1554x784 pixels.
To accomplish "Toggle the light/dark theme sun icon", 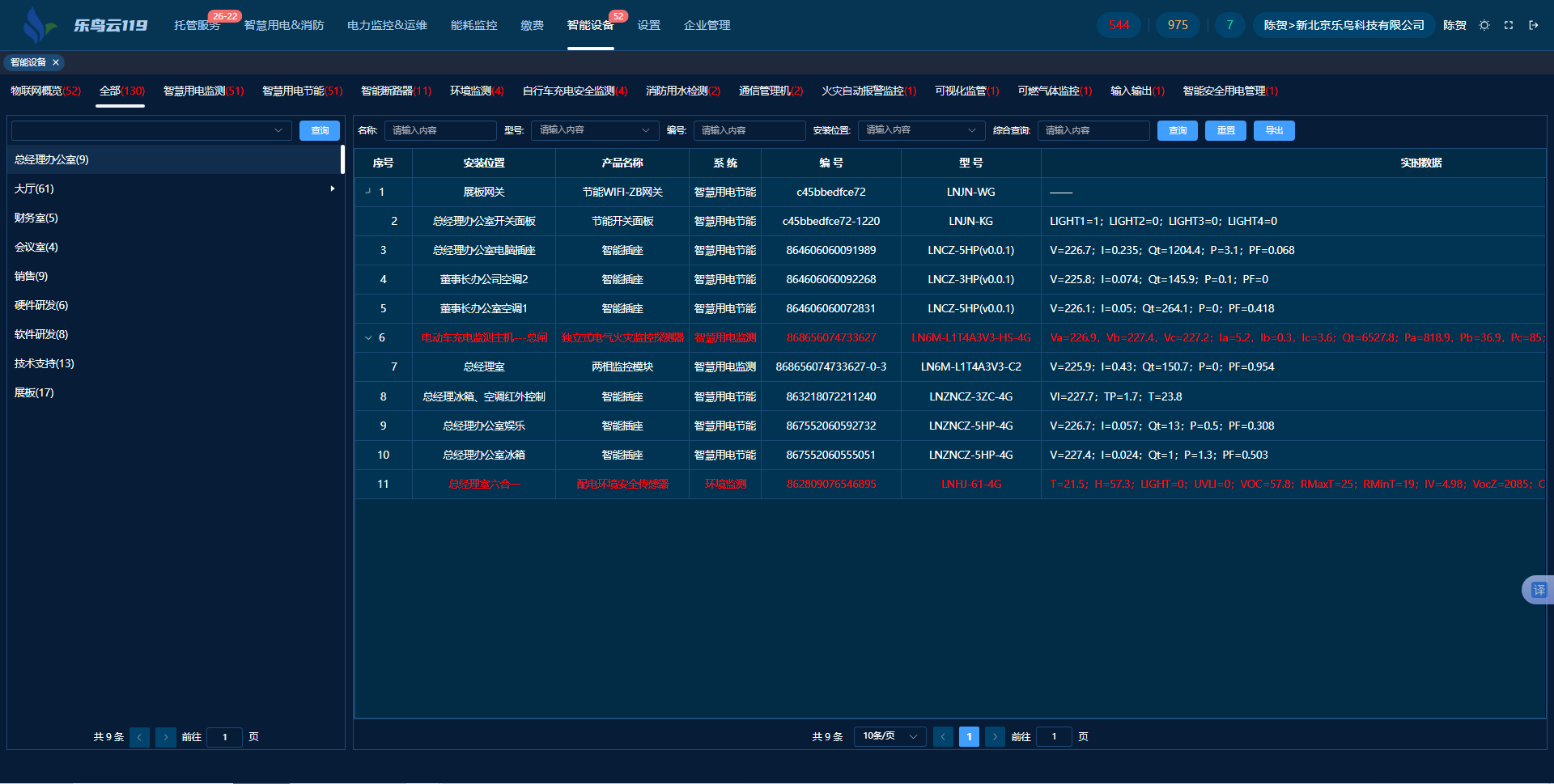I will [1484, 25].
